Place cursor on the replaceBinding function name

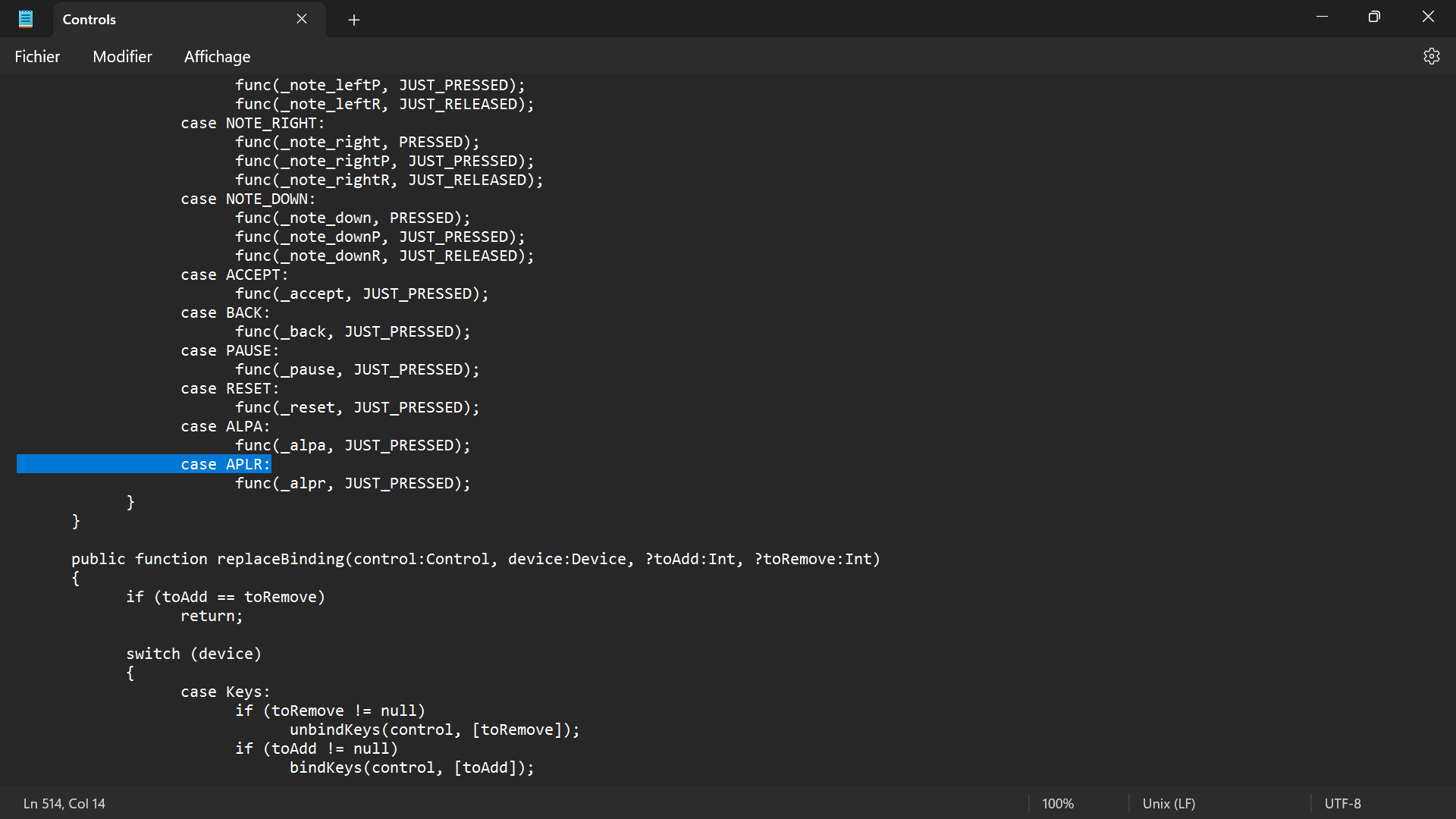pos(281,559)
